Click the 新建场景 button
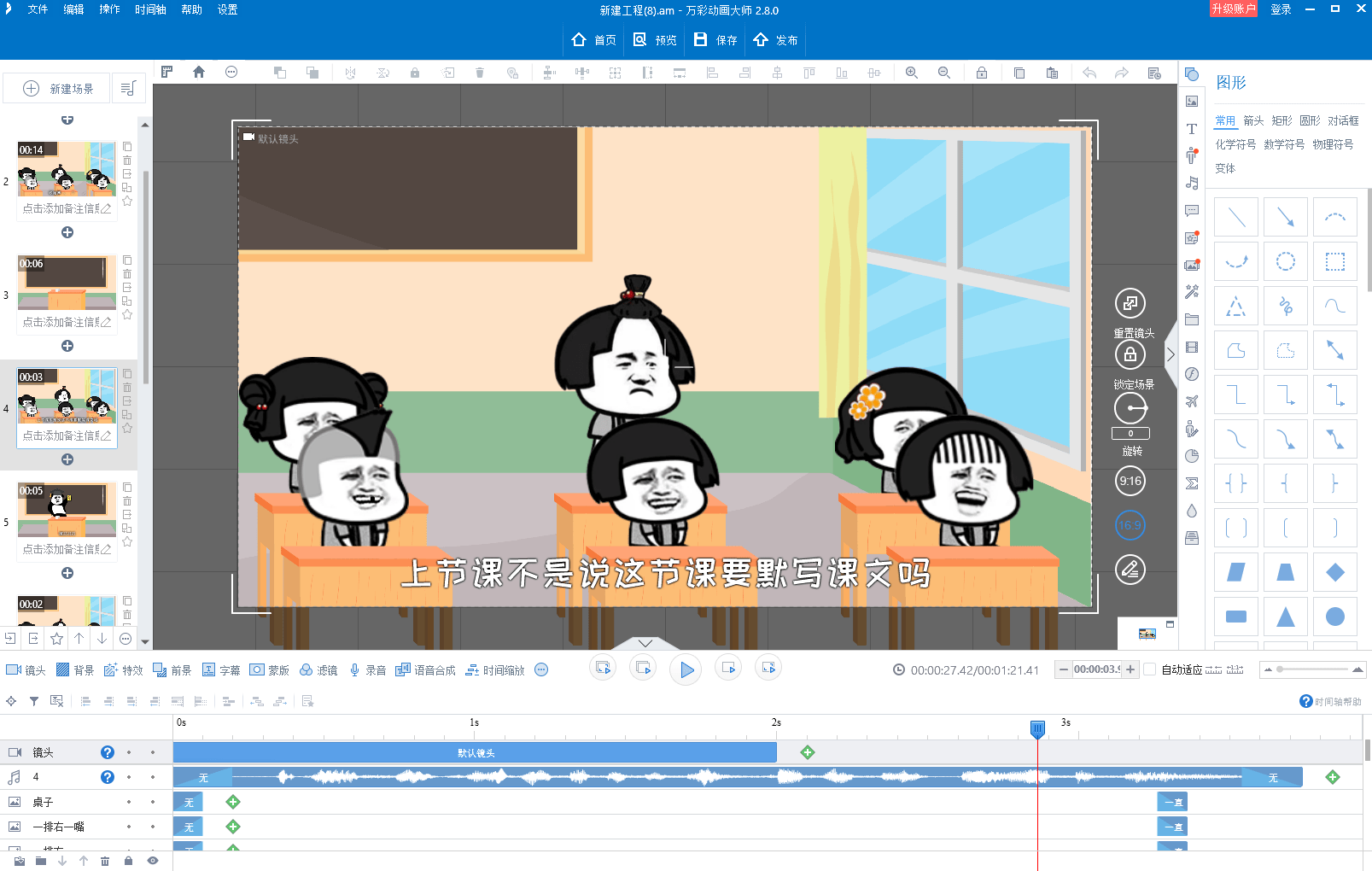 (x=58, y=89)
